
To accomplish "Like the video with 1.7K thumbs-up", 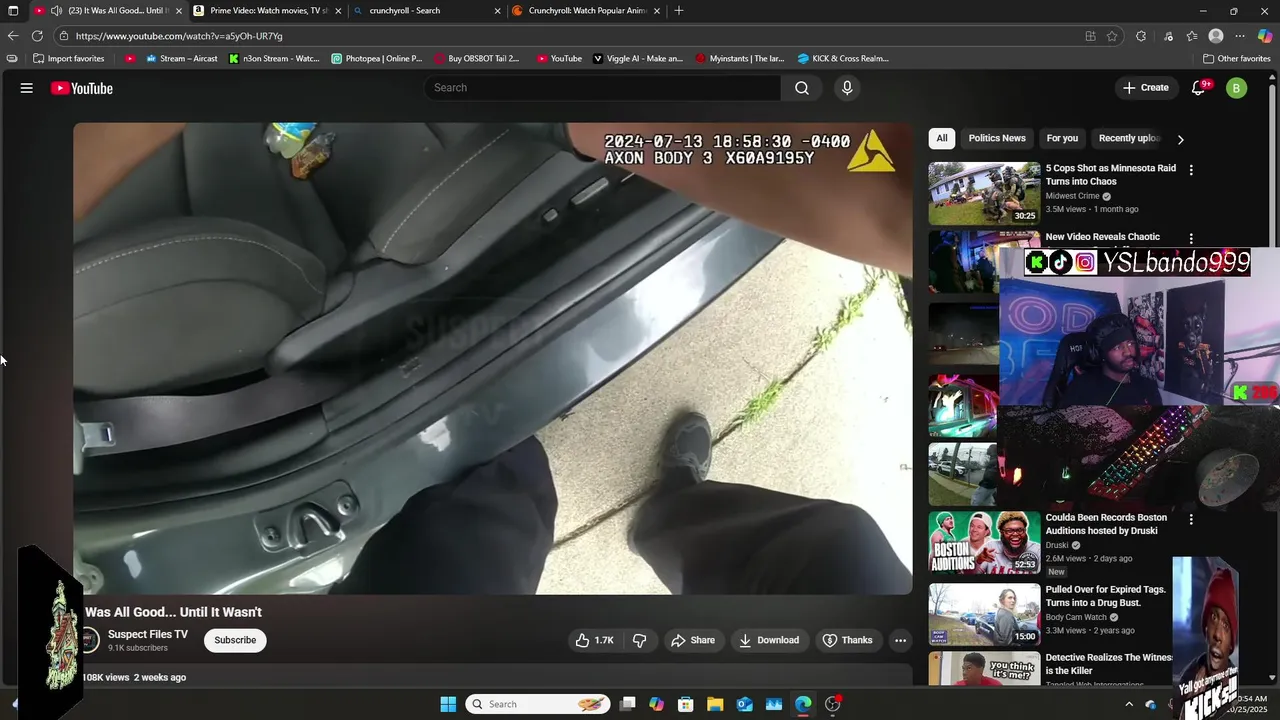I will point(594,640).
